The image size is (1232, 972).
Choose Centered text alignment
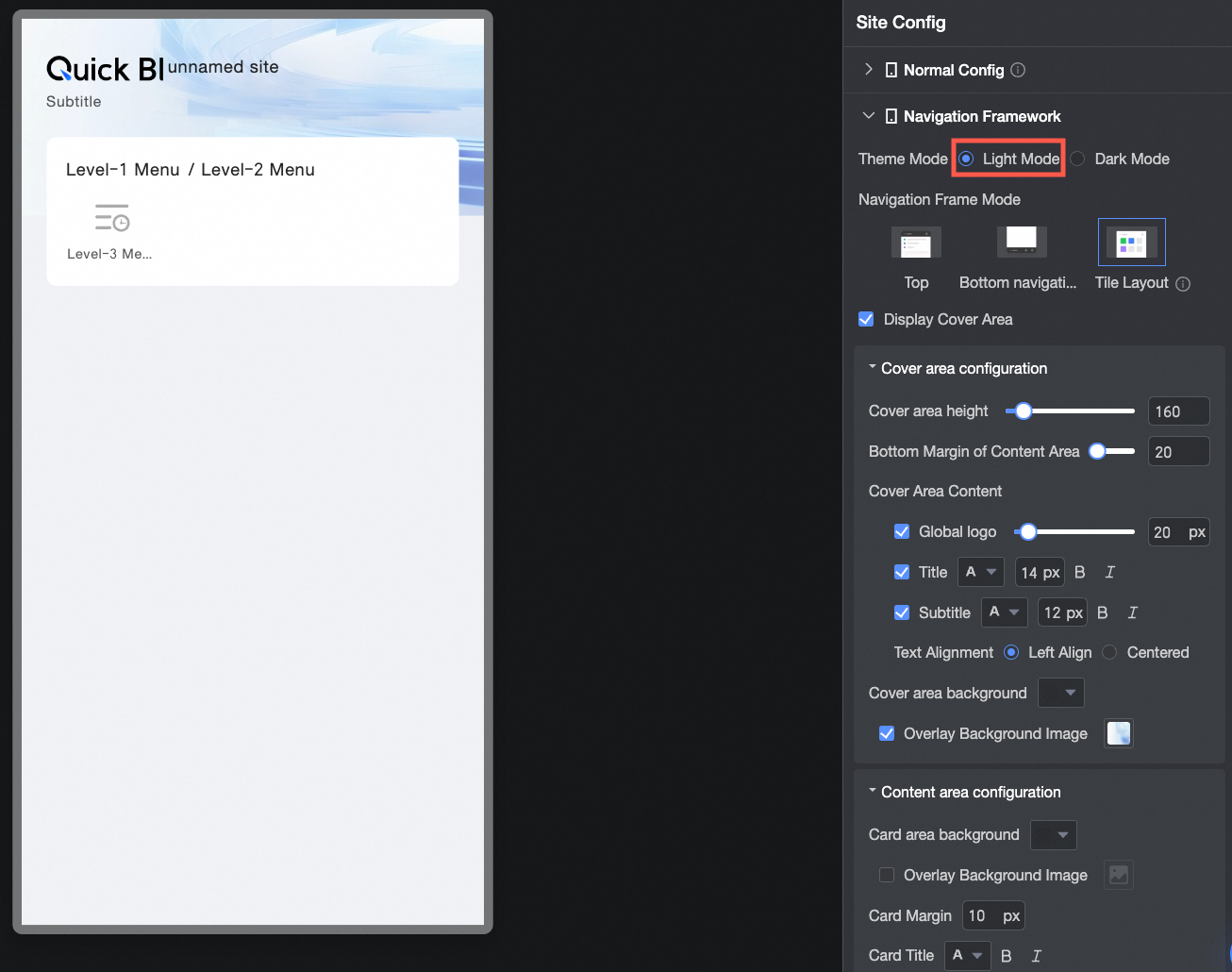(1110, 652)
